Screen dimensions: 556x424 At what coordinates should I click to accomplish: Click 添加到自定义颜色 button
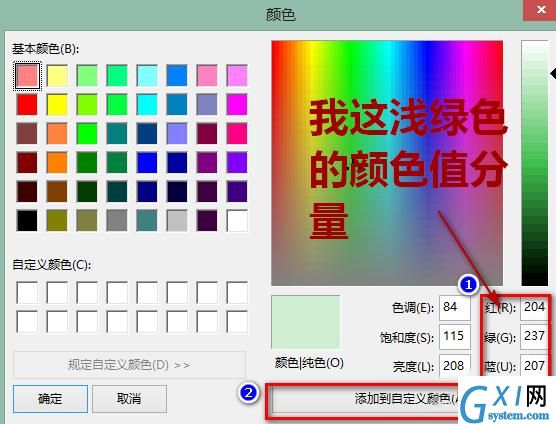click(x=365, y=399)
